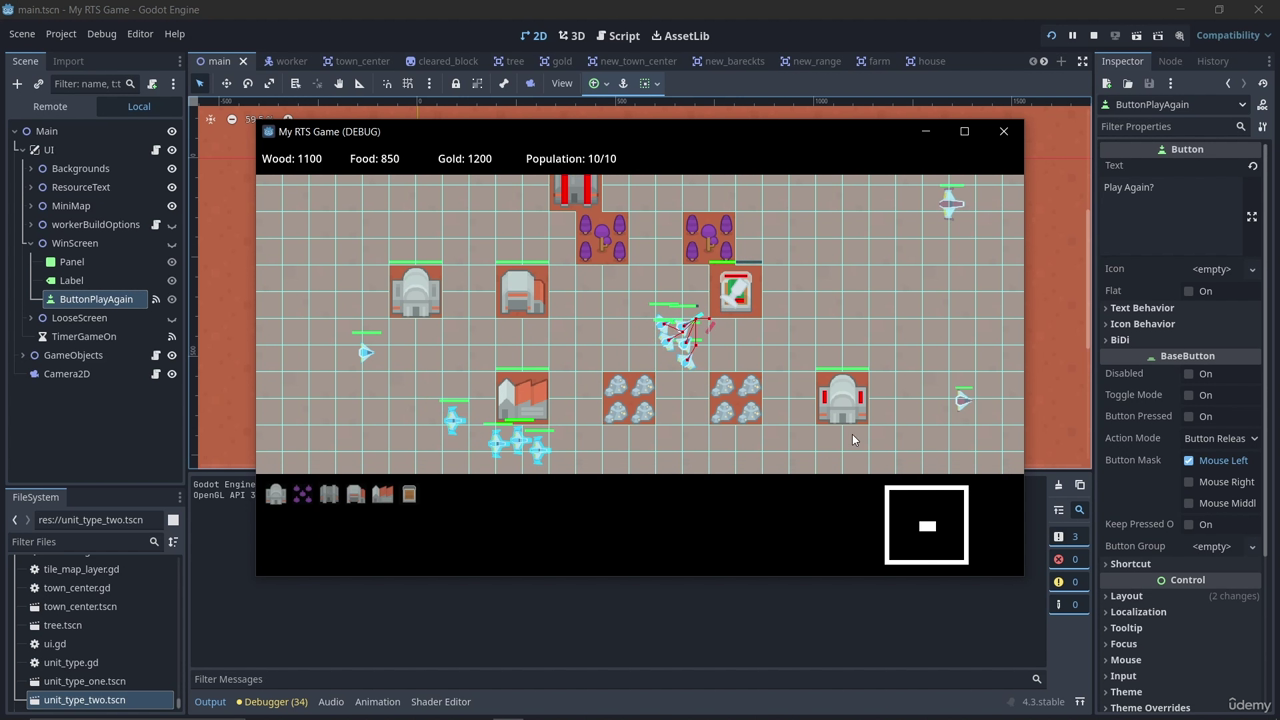This screenshot has width=1280, height=720.
Task: Pause the running project
Action: [1072, 36]
